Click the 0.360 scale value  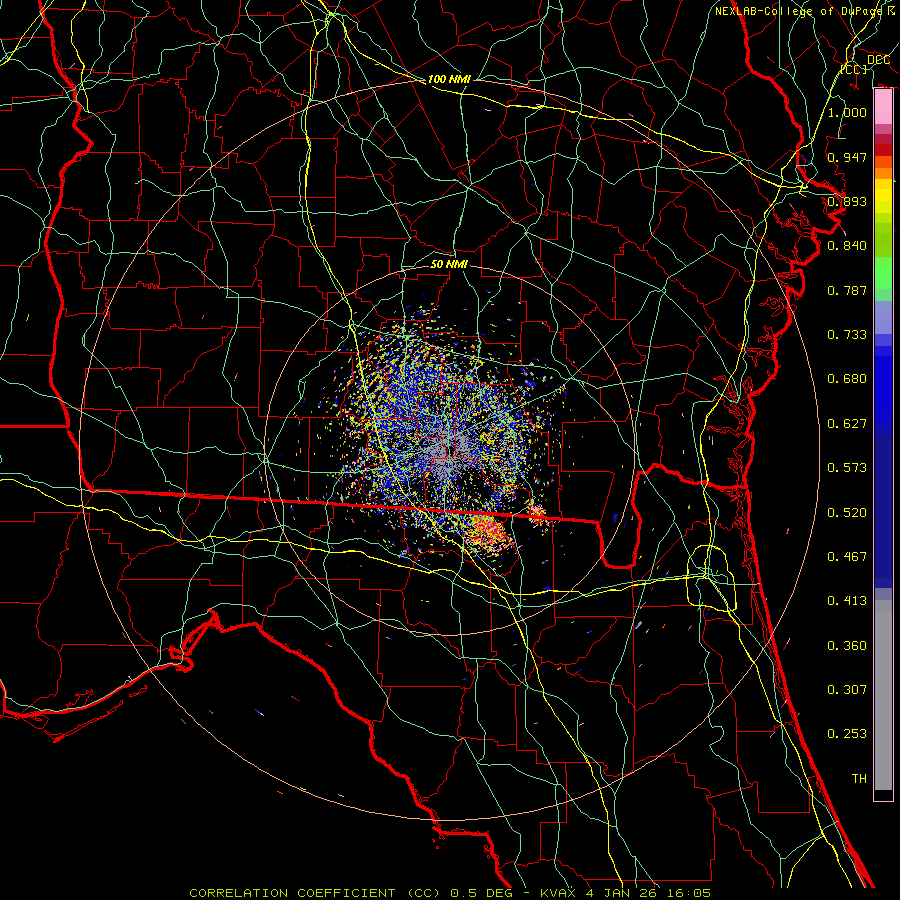click(x=847, y=646)
